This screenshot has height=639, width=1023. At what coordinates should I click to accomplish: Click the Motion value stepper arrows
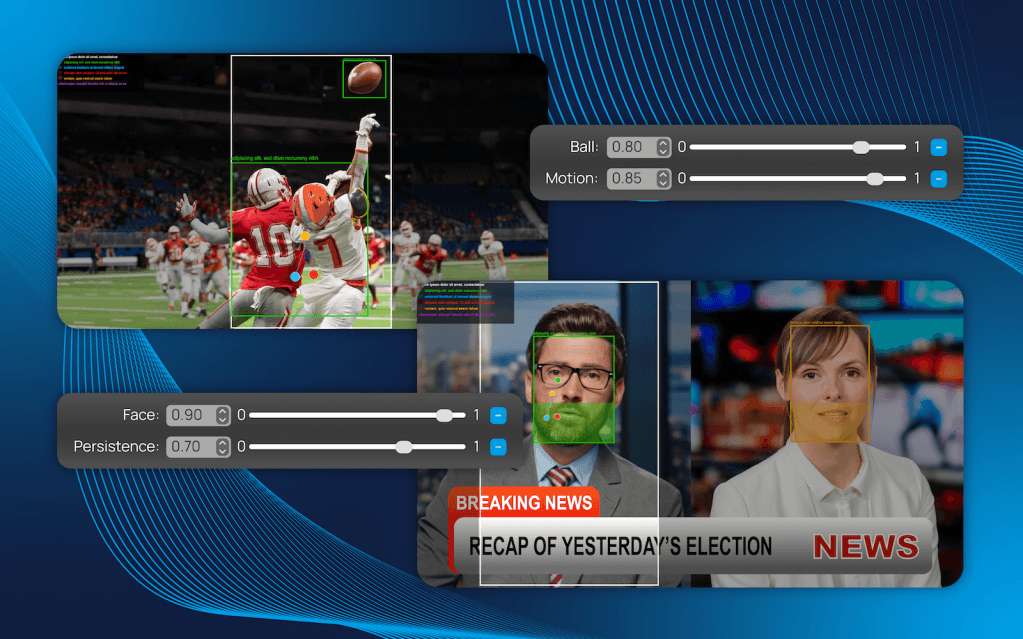click(x=663, y=179)
